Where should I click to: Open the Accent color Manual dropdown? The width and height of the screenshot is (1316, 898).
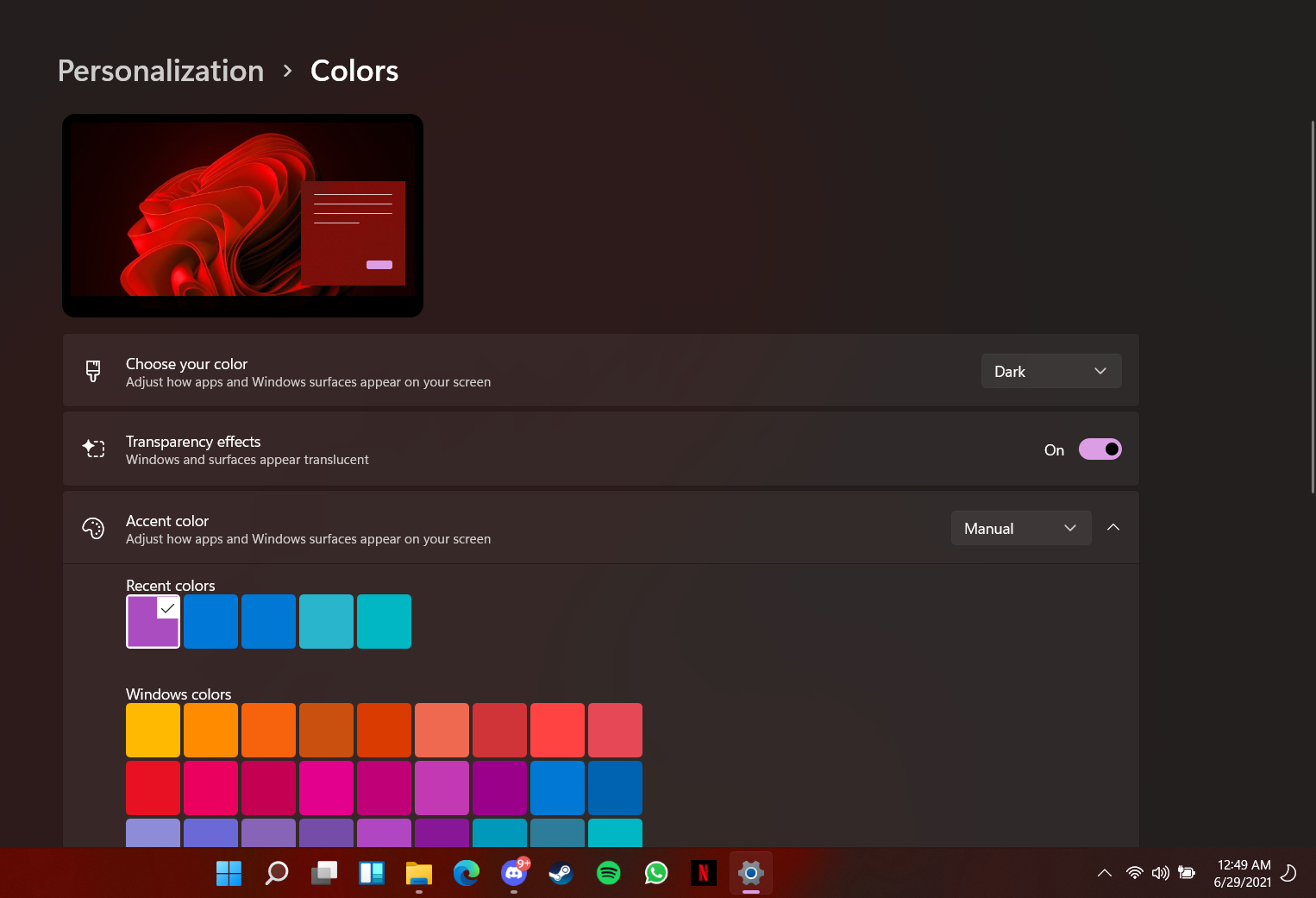pyautogui.click(x=1021, y=528)
